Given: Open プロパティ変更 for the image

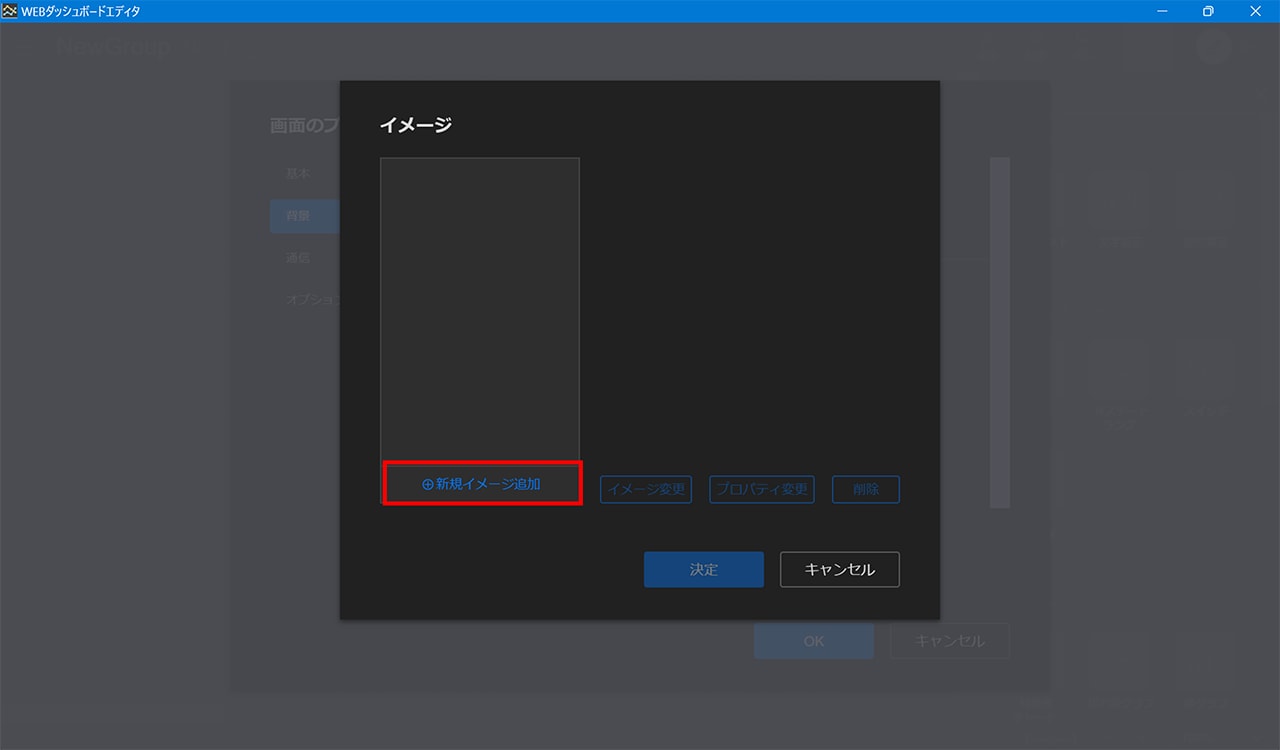Looking at the screenshot, I should (x=761, y=489).
